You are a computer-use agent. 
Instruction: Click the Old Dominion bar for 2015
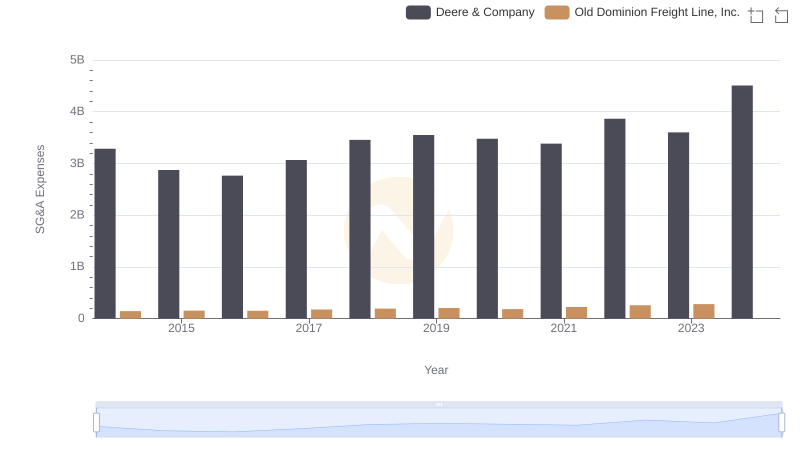[x=194, y=315]
